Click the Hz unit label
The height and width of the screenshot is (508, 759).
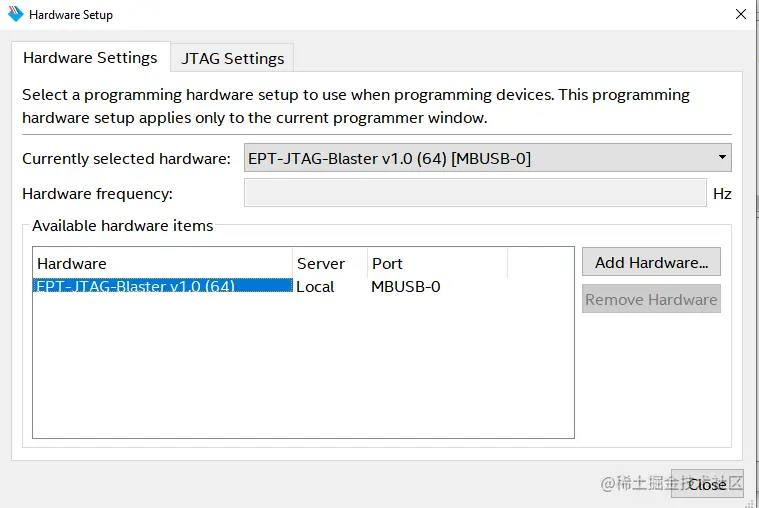tap(722, 194)
